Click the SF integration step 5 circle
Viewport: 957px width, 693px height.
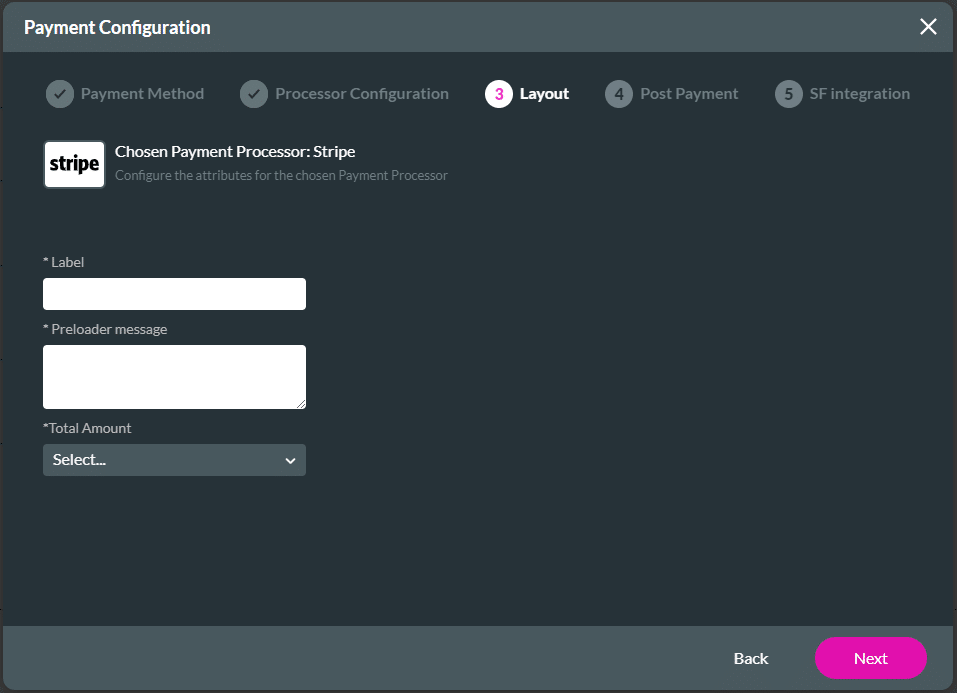pyautogui.click(x=789, y=93)
